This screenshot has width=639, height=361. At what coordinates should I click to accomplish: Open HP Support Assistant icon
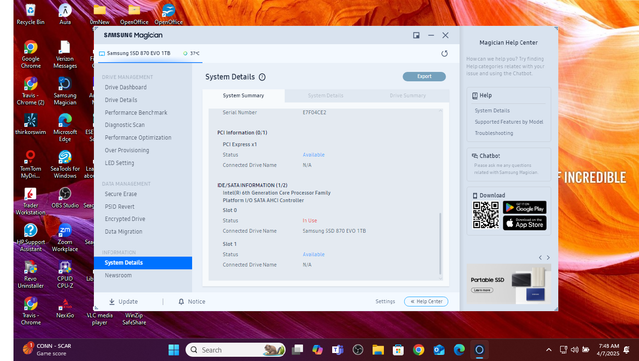(x=31, y=238)
